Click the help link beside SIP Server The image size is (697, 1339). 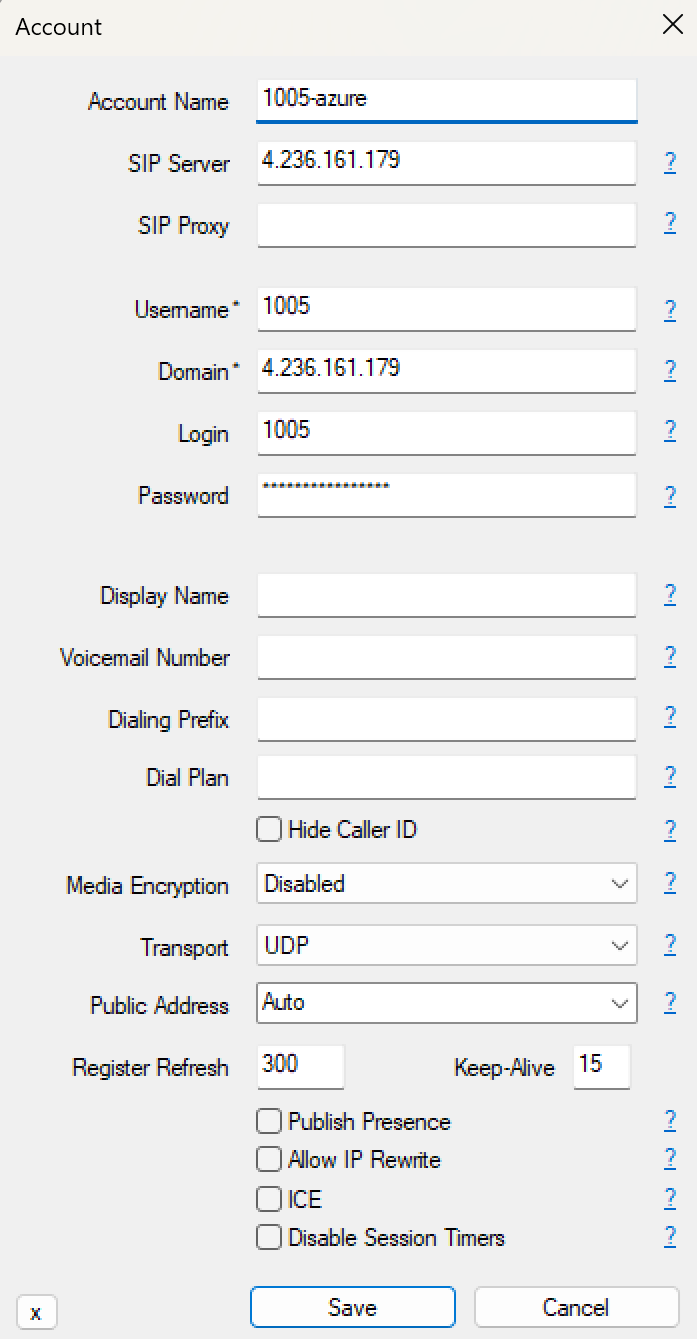(x=670, y=163)
